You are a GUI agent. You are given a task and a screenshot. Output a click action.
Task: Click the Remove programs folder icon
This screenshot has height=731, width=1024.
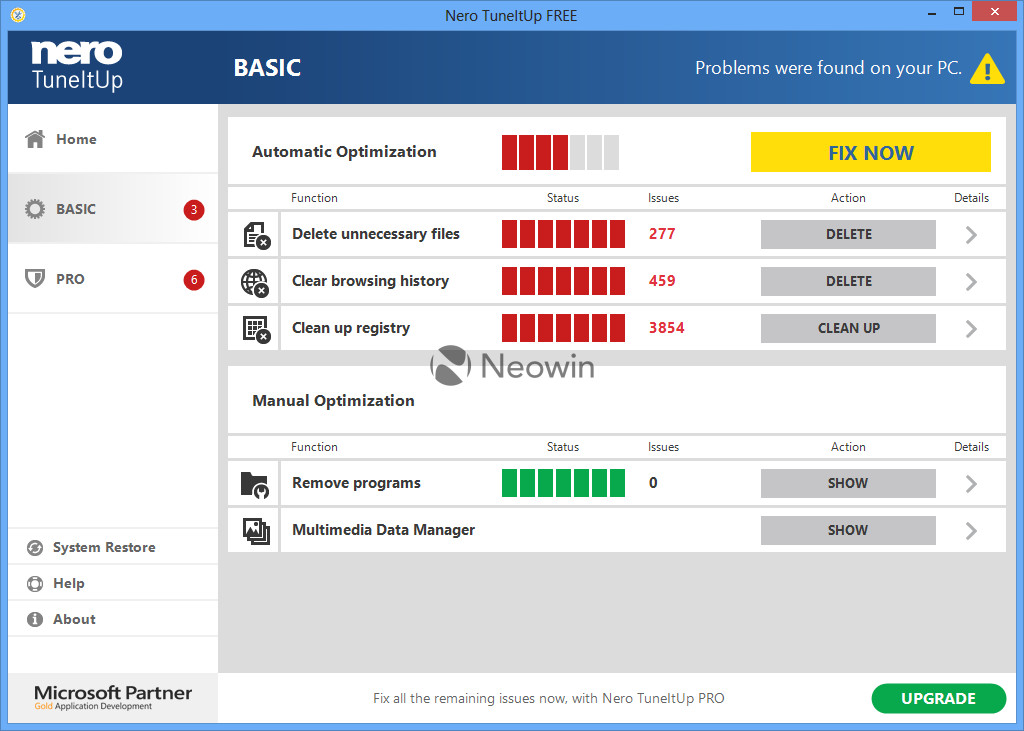tap(255, 485)
